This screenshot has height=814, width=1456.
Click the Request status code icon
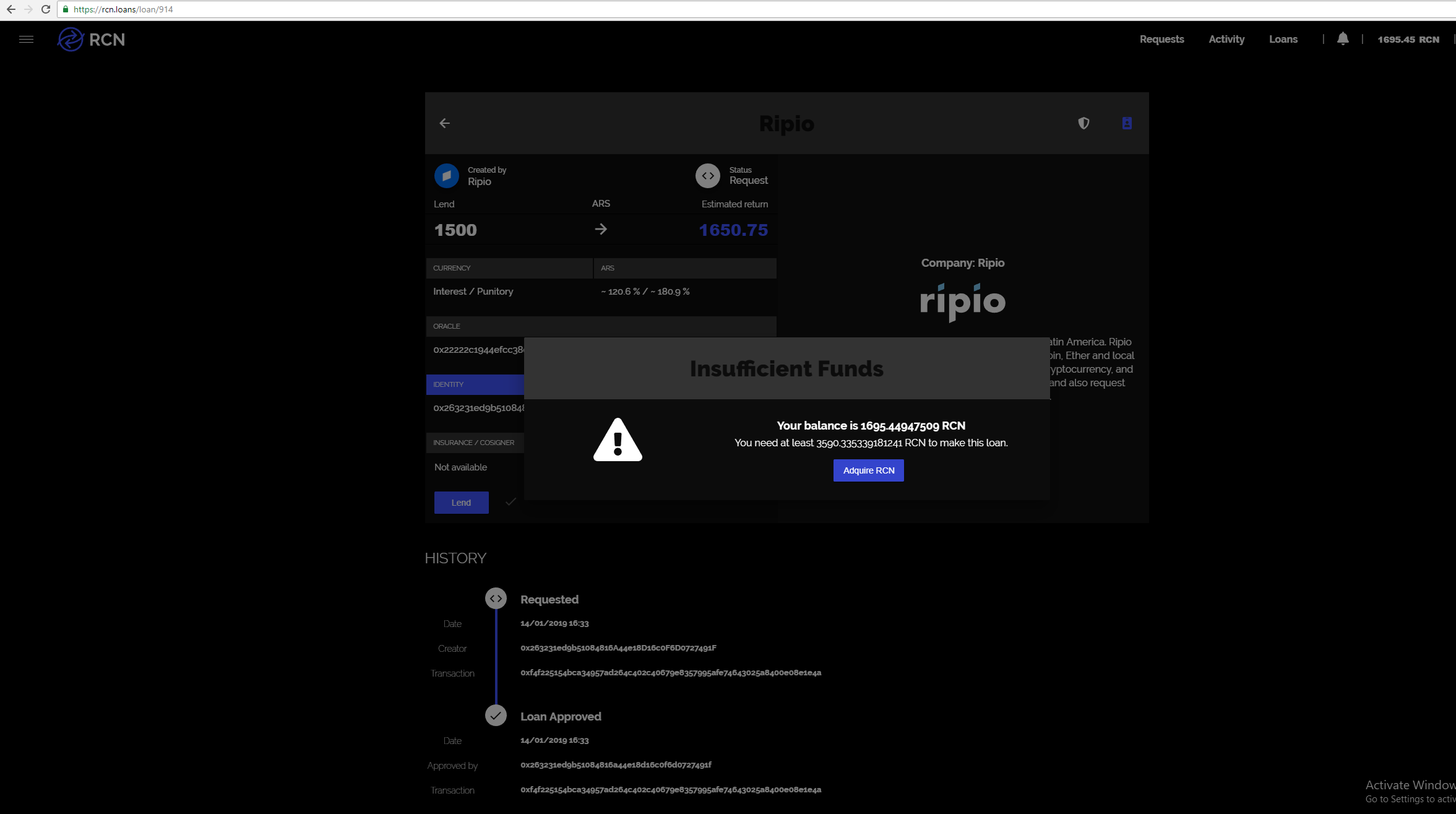(708, 176)
